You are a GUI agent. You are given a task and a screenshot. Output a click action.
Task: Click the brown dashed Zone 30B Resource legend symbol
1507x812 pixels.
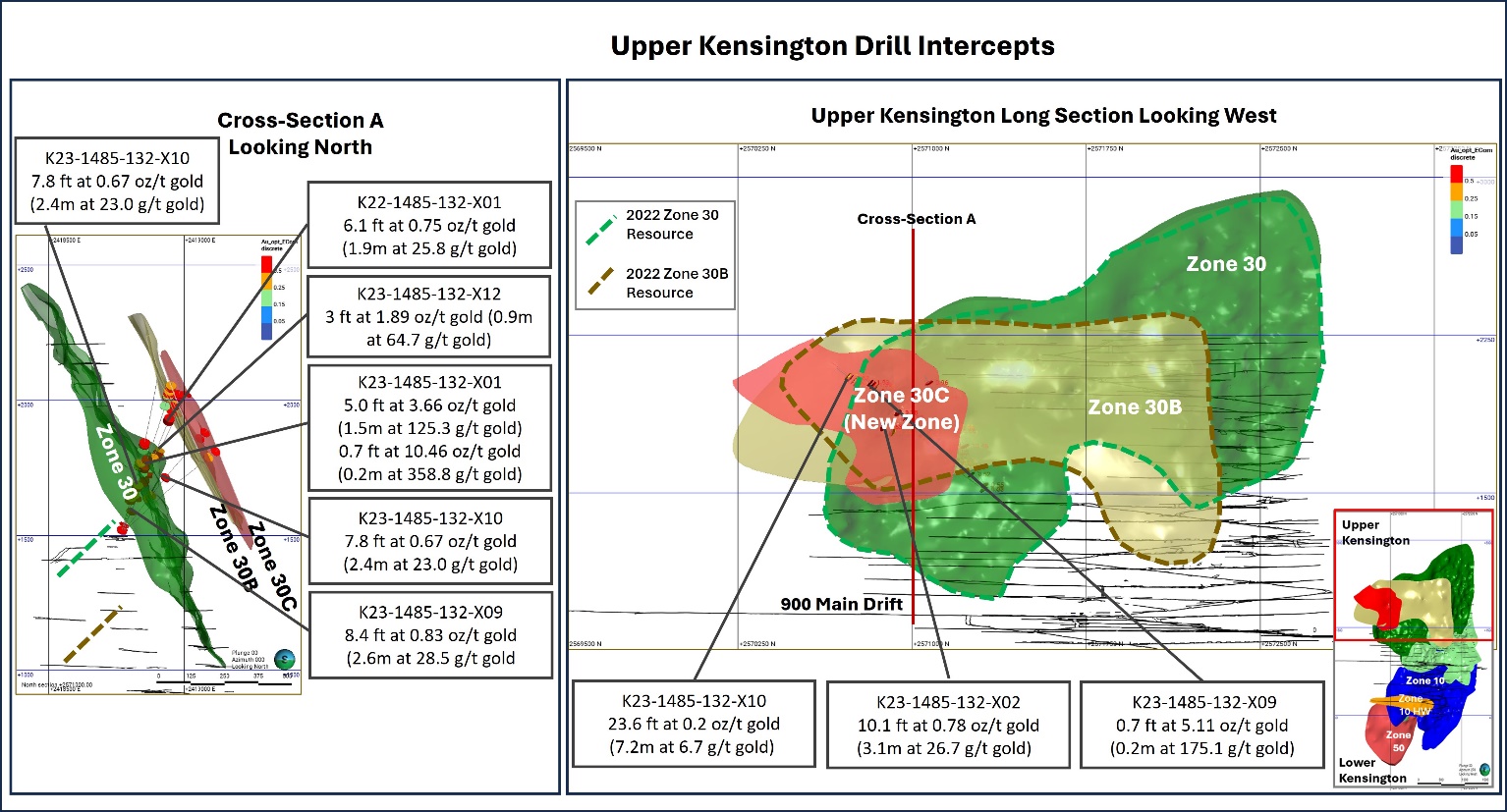tap(600, 283)
